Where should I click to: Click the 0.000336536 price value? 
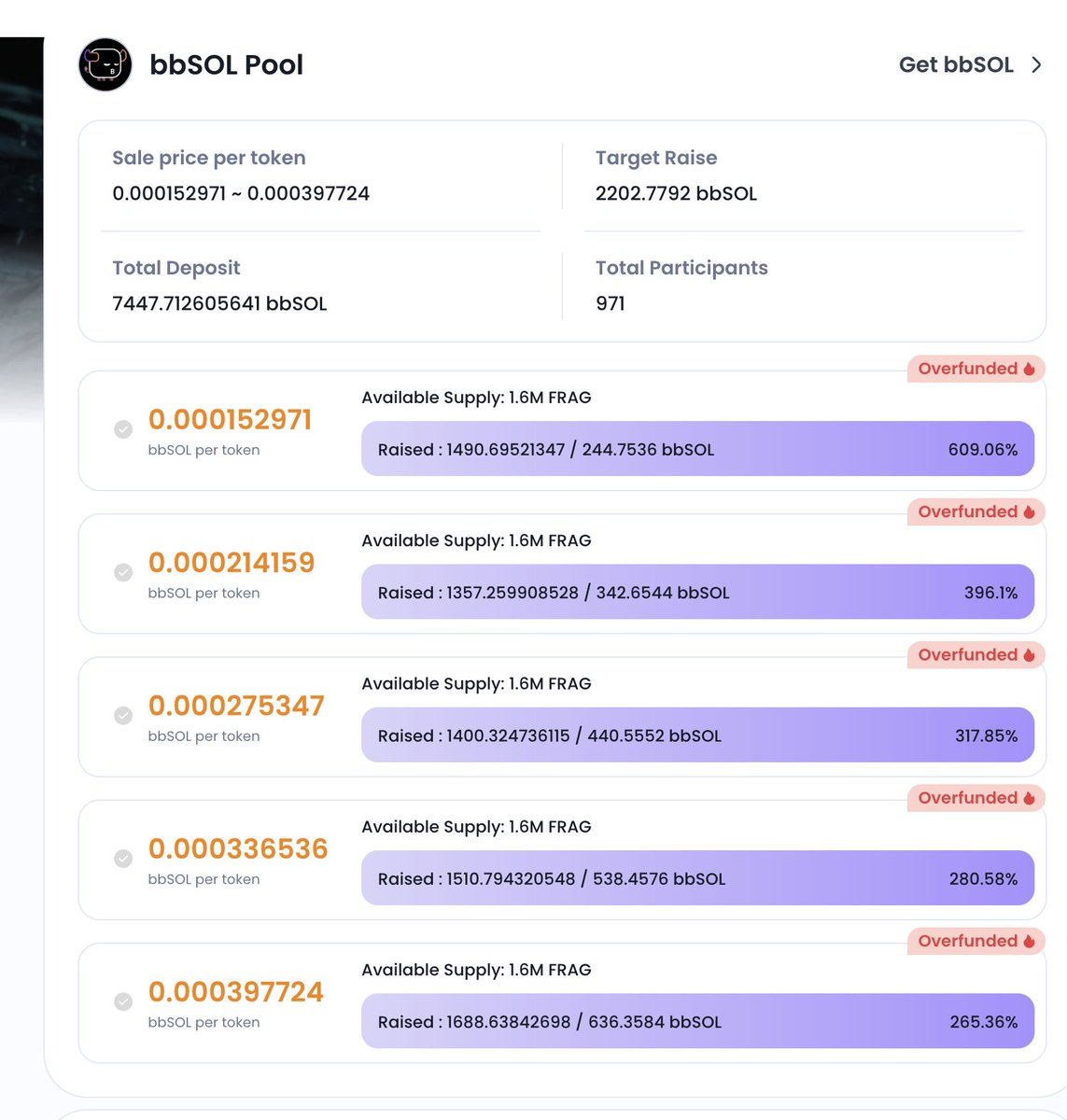pyautogui.click(x=238, y=848)
